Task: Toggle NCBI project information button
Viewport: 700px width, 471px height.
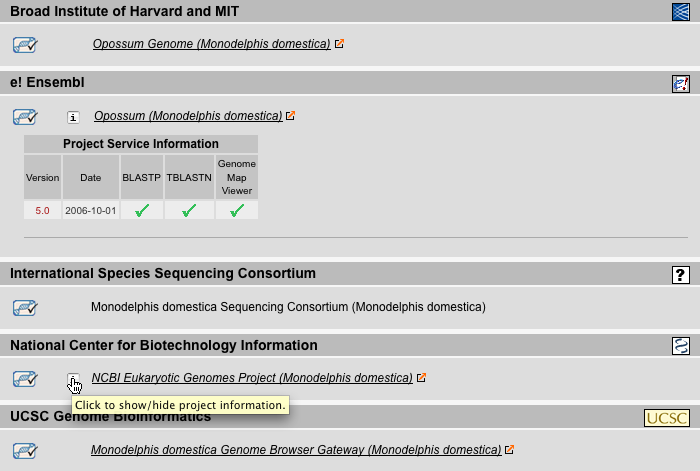Action: coord(73,379)
